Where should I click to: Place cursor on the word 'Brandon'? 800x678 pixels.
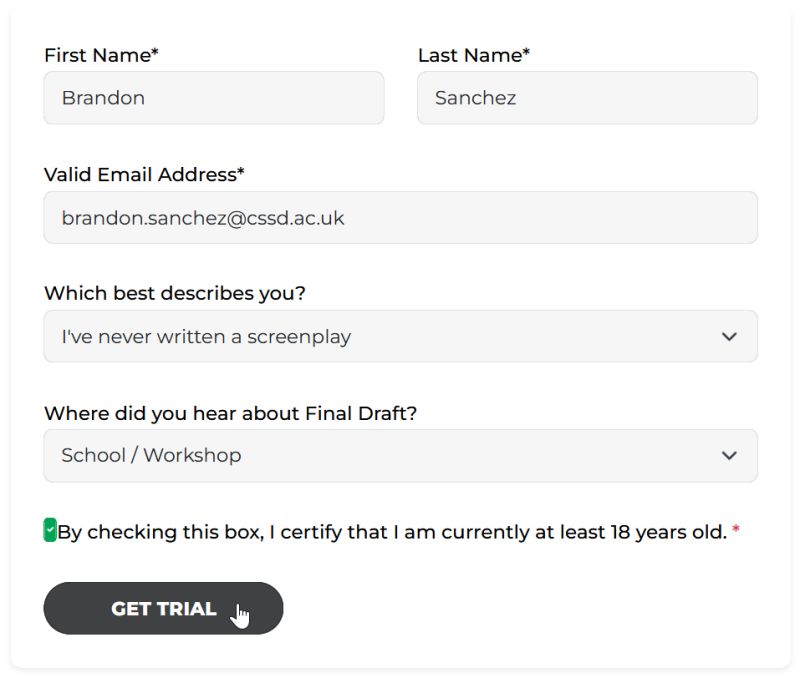pyautogui.click(x=103, y=97)
